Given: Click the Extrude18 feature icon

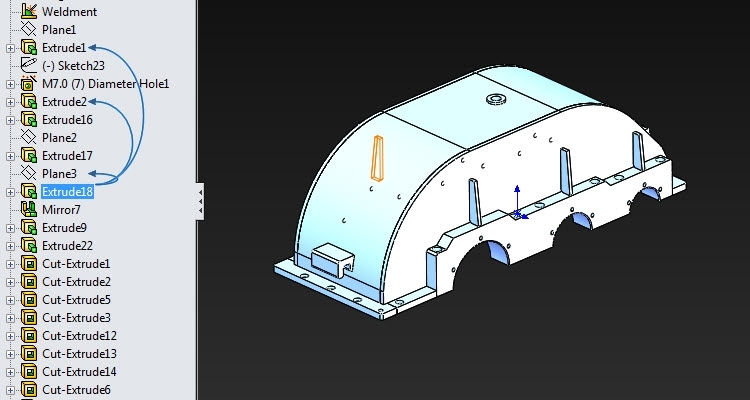Looking at the screenshot, I should (29, 192).
